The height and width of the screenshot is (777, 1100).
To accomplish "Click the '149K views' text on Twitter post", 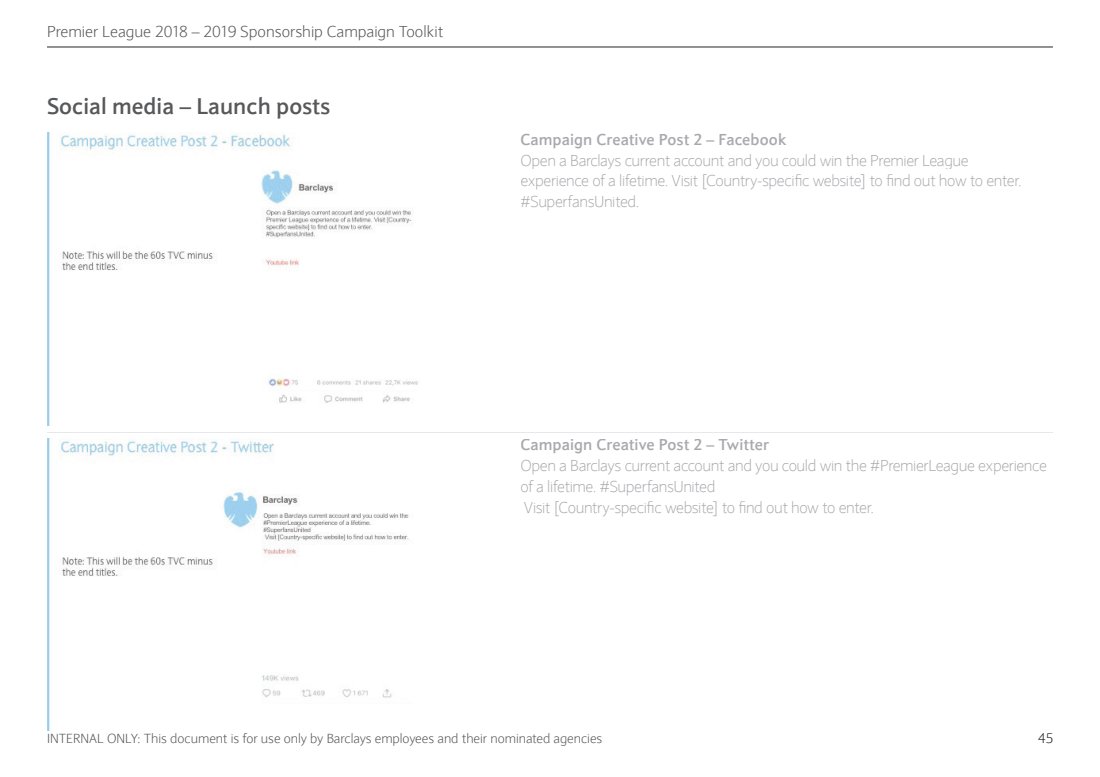I will (280, 678).
